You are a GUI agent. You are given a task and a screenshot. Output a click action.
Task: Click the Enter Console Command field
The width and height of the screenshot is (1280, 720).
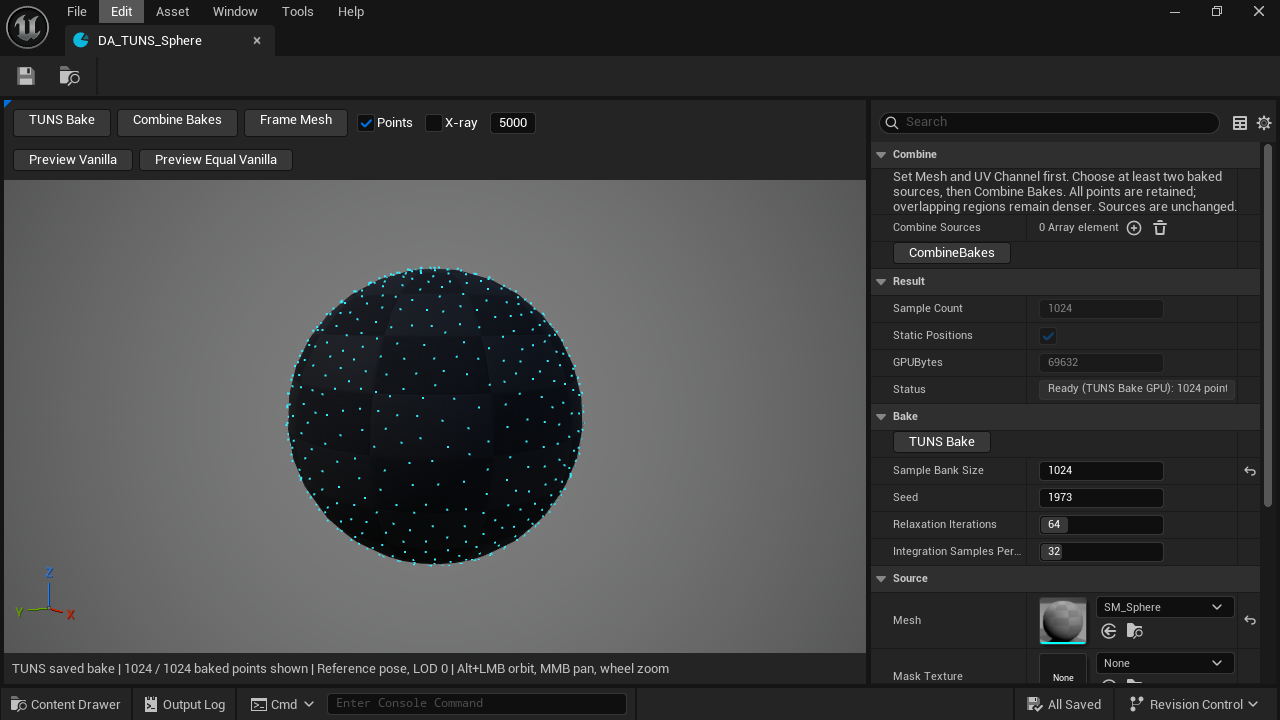click(x=477, y=703)
